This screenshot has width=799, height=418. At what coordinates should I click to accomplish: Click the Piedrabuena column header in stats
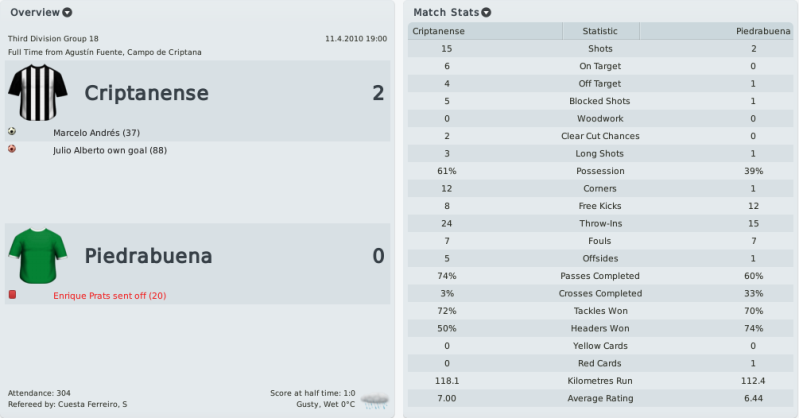coord(716,31)
